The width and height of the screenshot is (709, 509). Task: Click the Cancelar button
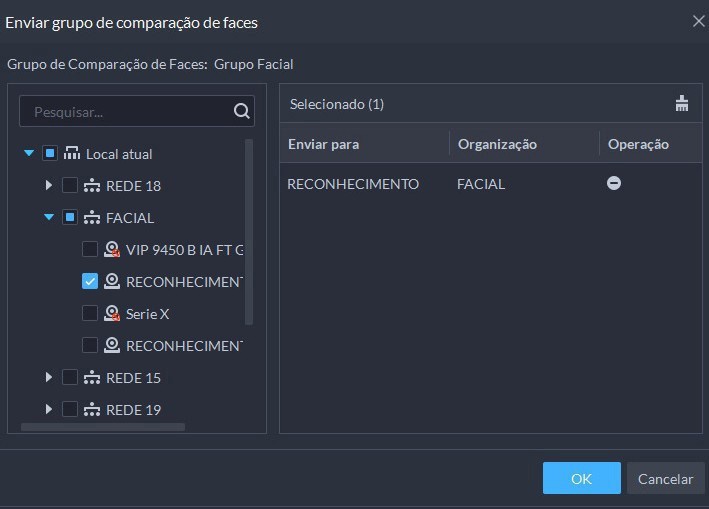(x=665, y=478)
